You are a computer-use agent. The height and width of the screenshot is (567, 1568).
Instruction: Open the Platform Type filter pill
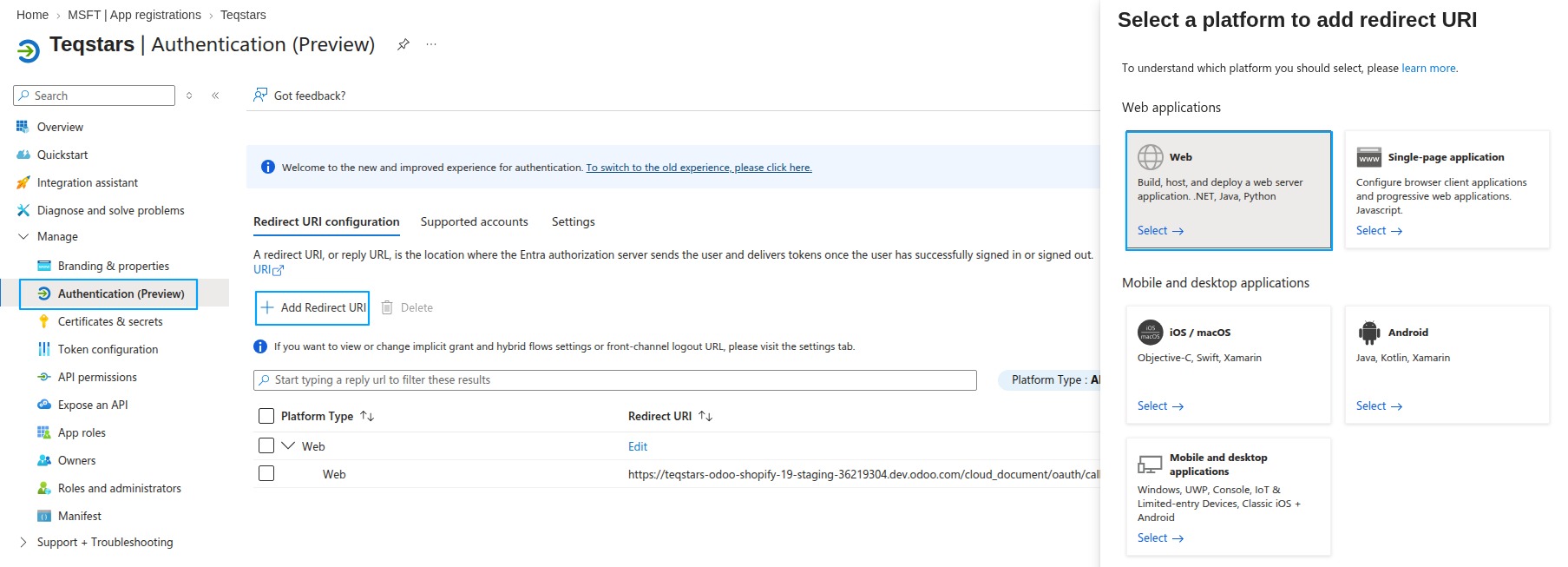click(x=1049, y=379)
